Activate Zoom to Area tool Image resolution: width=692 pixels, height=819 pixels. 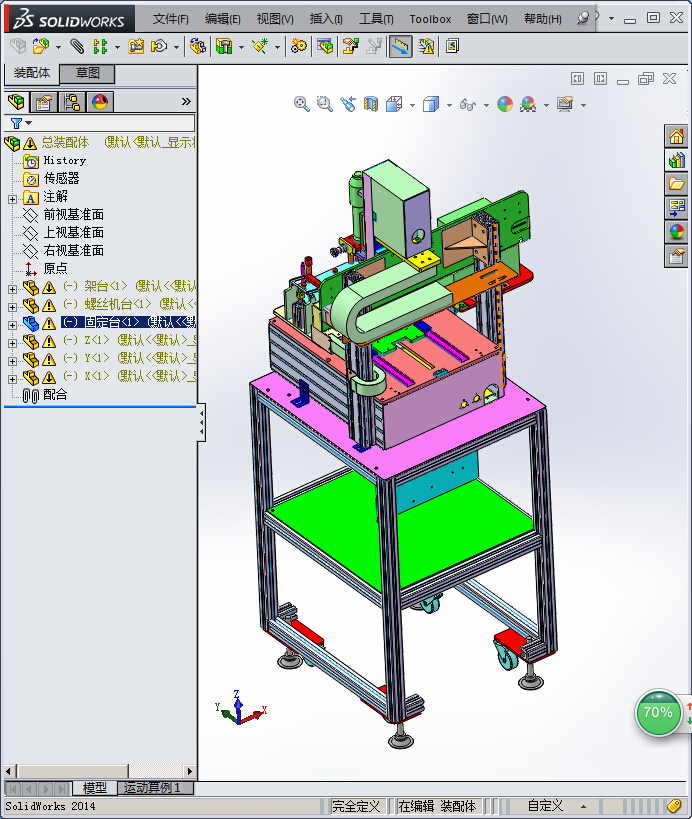[x=324, y=103]
